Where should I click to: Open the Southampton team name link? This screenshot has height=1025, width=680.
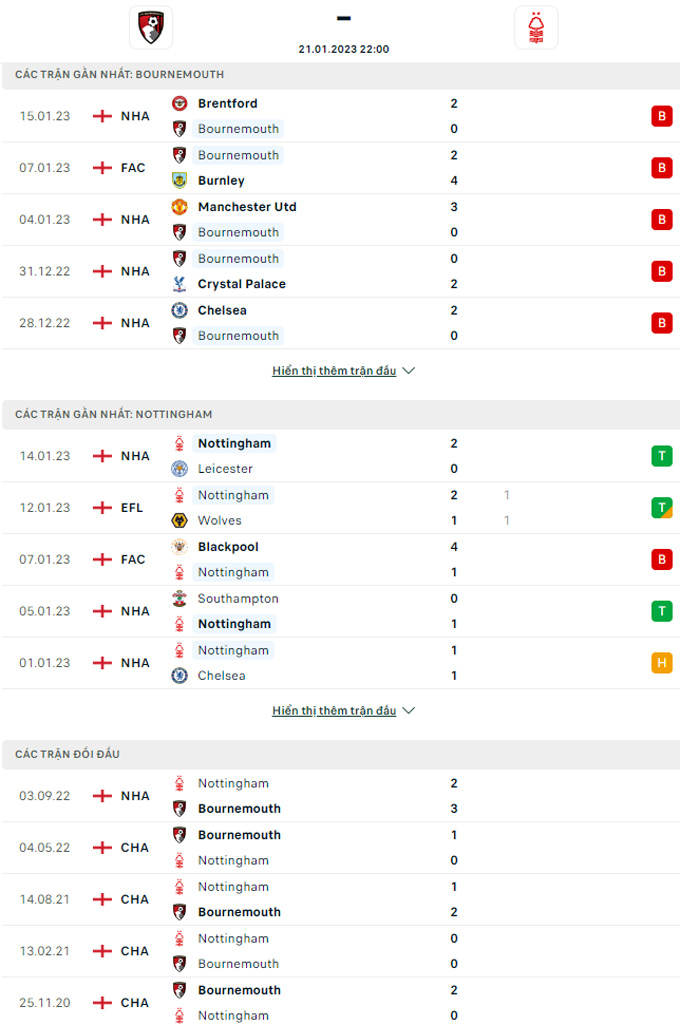coord(238,598)
